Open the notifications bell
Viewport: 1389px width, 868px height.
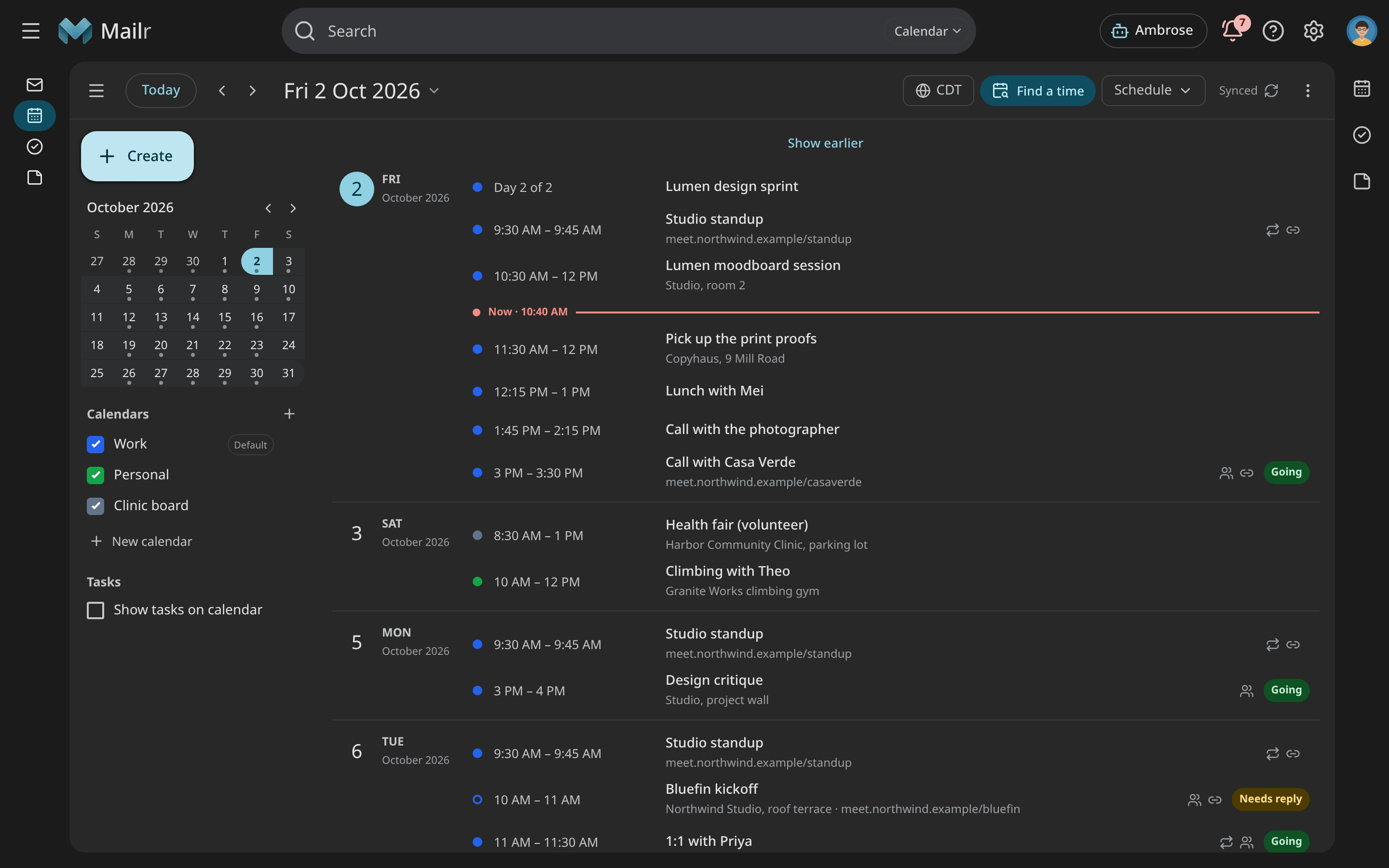[1232, 31]
